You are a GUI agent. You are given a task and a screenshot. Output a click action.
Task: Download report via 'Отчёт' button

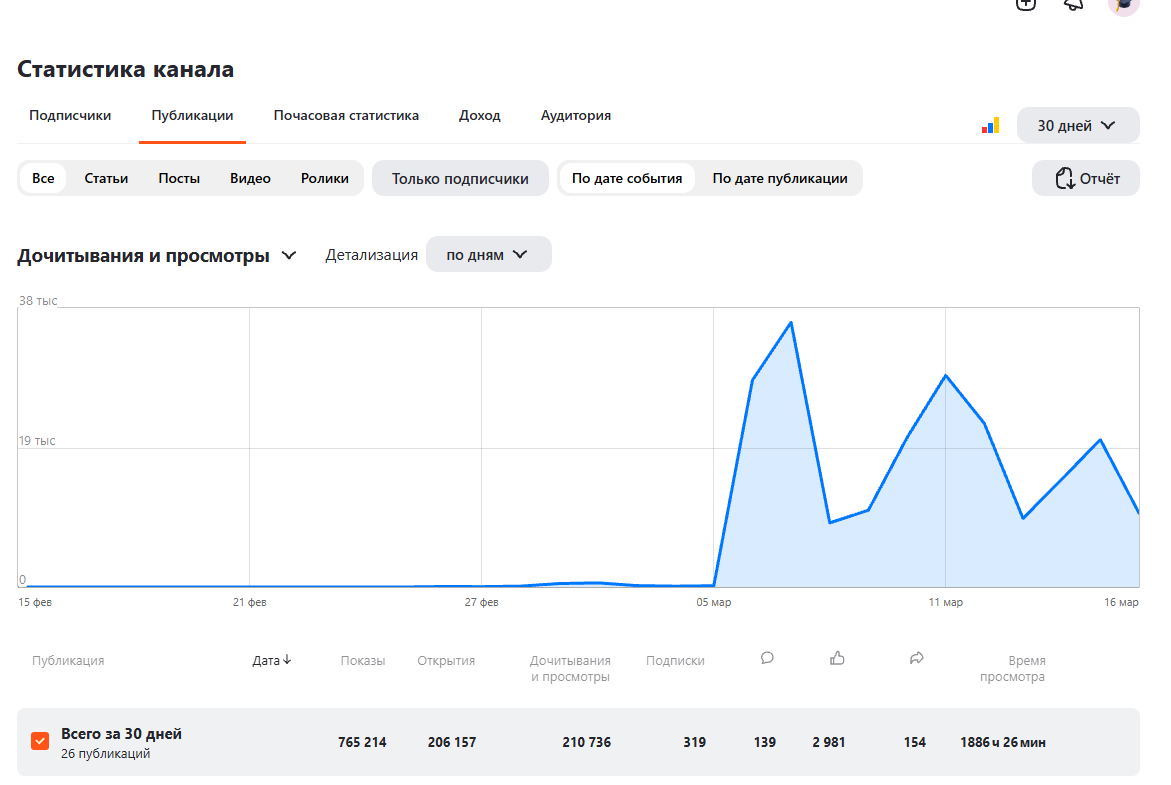pyautogui.click(x=1085, y=179)
